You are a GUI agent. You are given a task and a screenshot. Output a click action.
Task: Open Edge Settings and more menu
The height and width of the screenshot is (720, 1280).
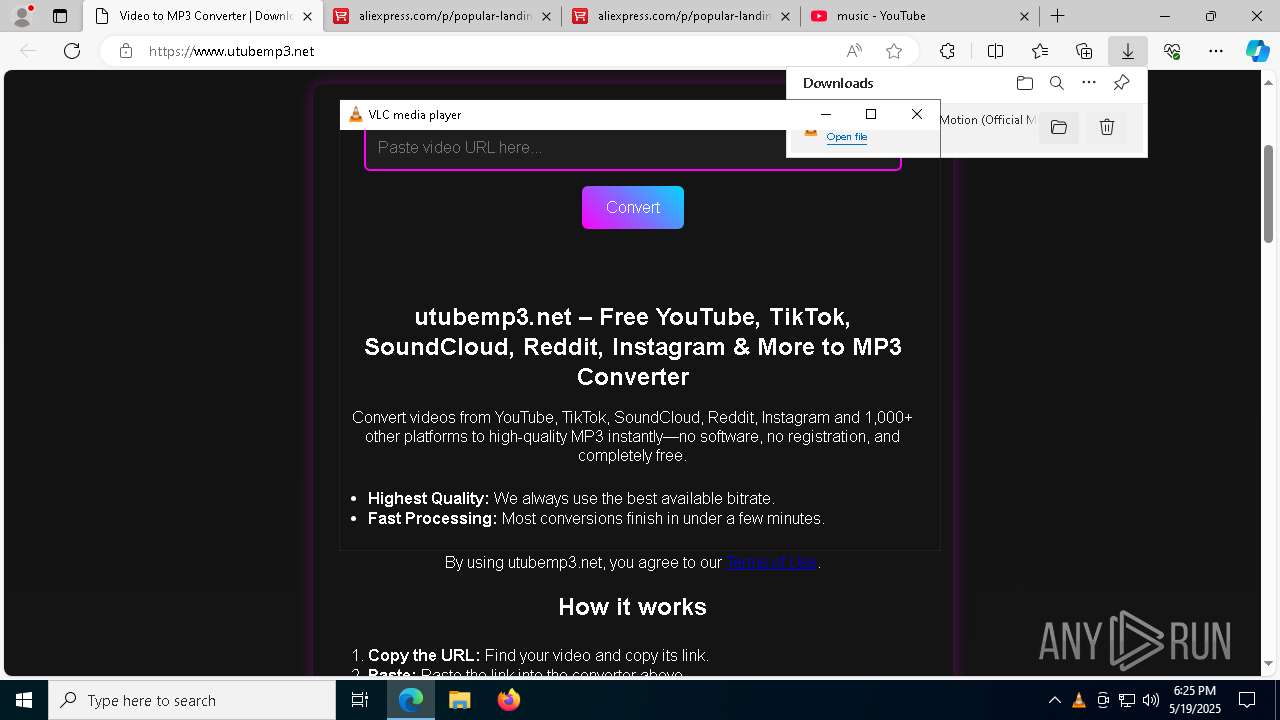1216,51
